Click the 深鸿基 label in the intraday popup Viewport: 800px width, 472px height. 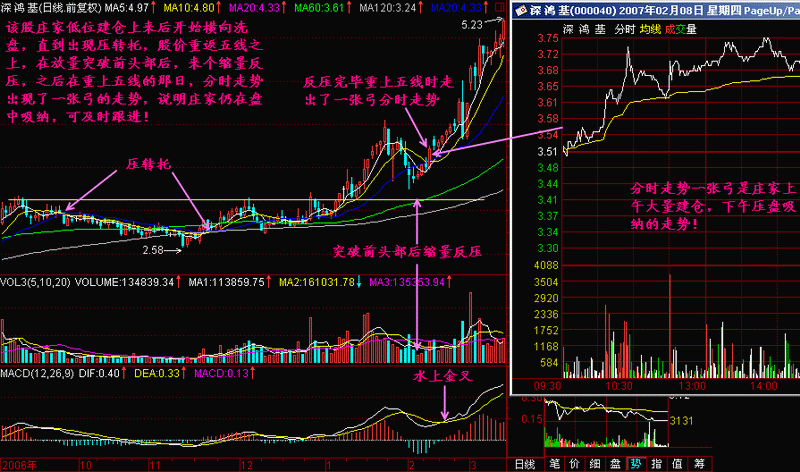(584, 30)
